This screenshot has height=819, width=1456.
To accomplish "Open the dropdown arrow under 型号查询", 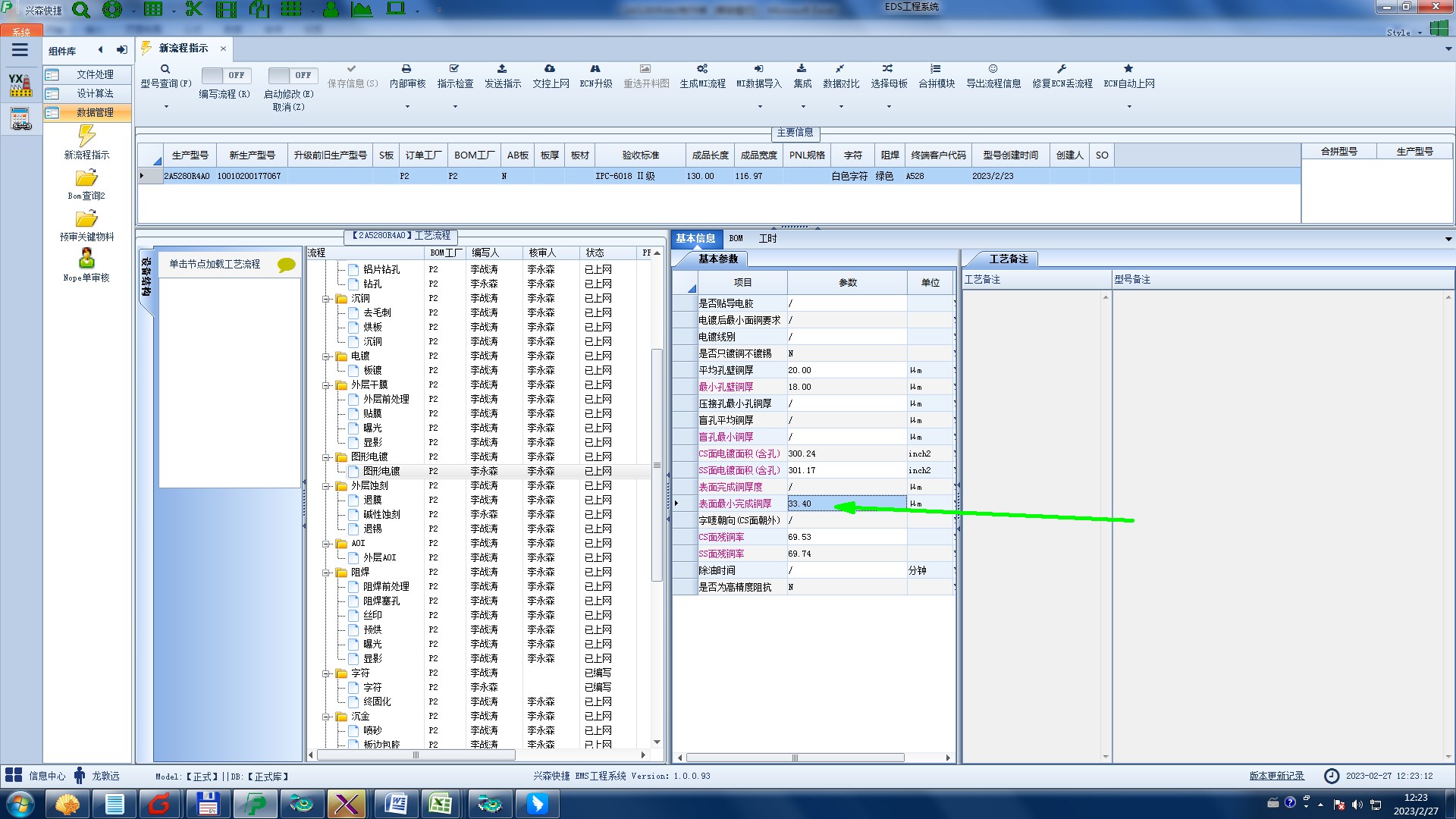I will tap(166, 107).
